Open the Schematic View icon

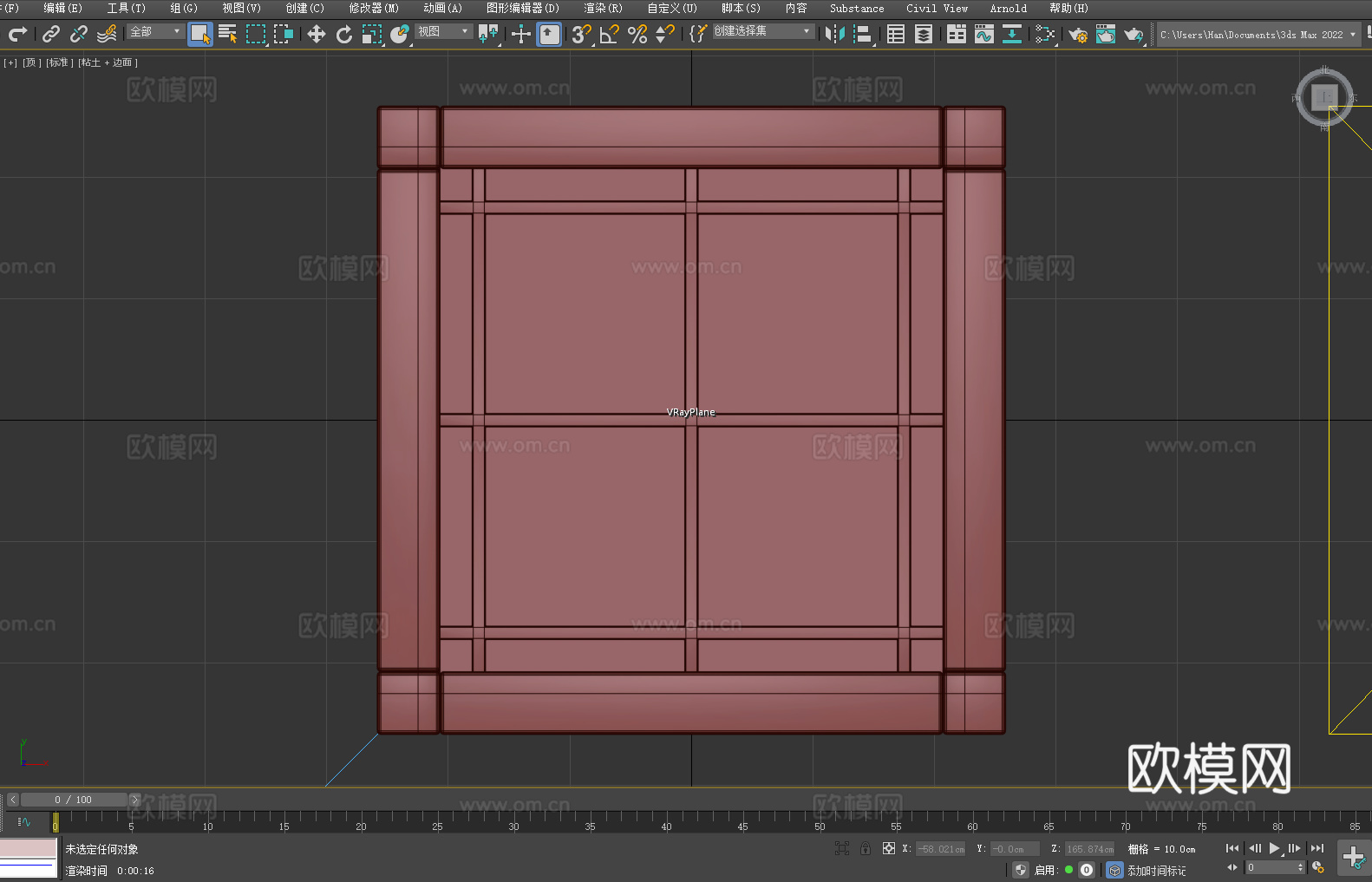point(1045,34)
